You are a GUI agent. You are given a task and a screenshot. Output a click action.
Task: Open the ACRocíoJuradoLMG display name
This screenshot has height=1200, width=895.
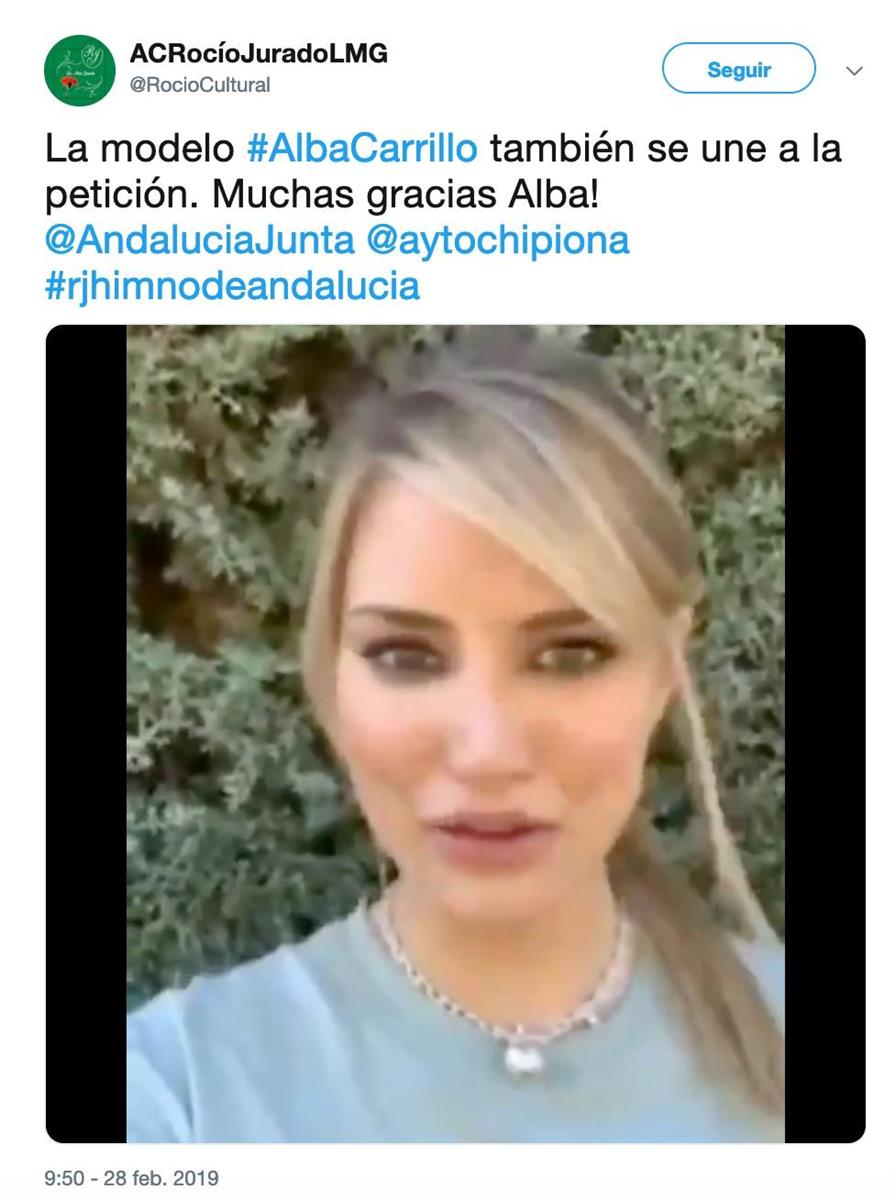pos(258,54)
